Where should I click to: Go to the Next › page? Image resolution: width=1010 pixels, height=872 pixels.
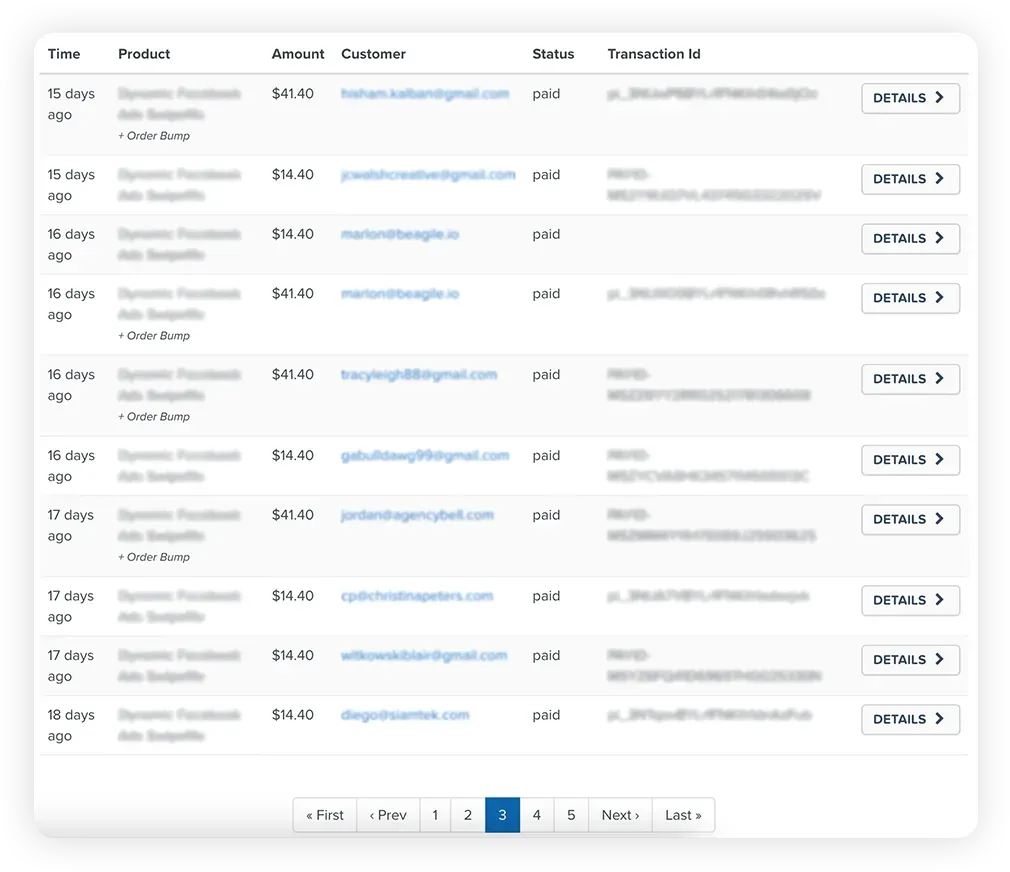coord(620,815)
